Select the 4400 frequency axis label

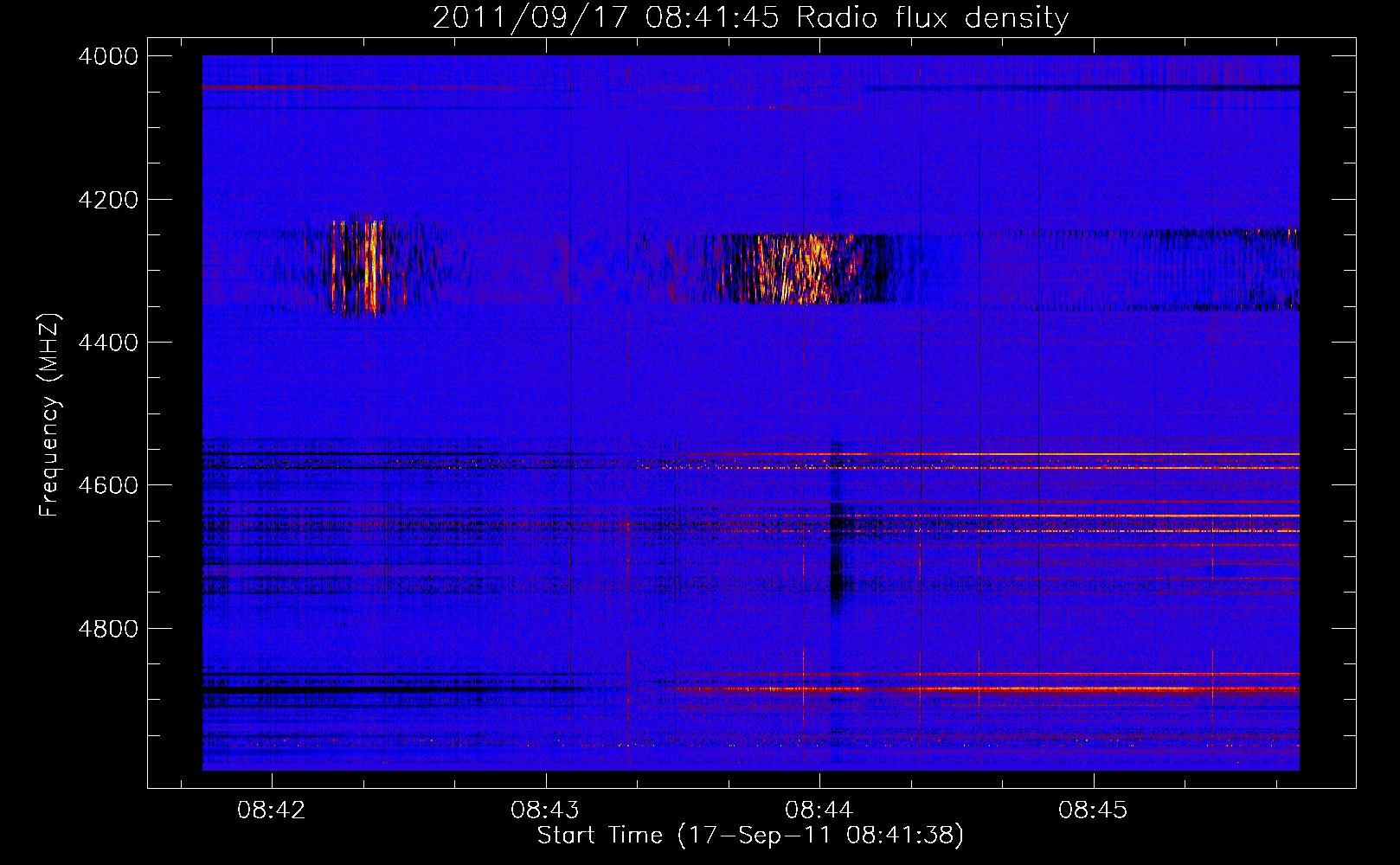[108, 343]
